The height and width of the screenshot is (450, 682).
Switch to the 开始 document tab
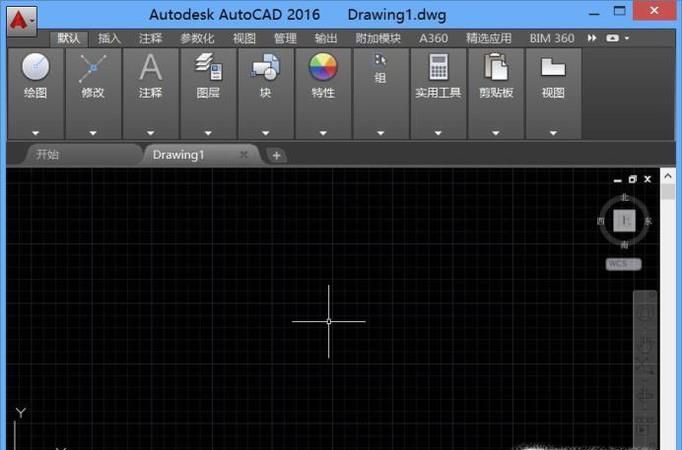click(47, 155)
